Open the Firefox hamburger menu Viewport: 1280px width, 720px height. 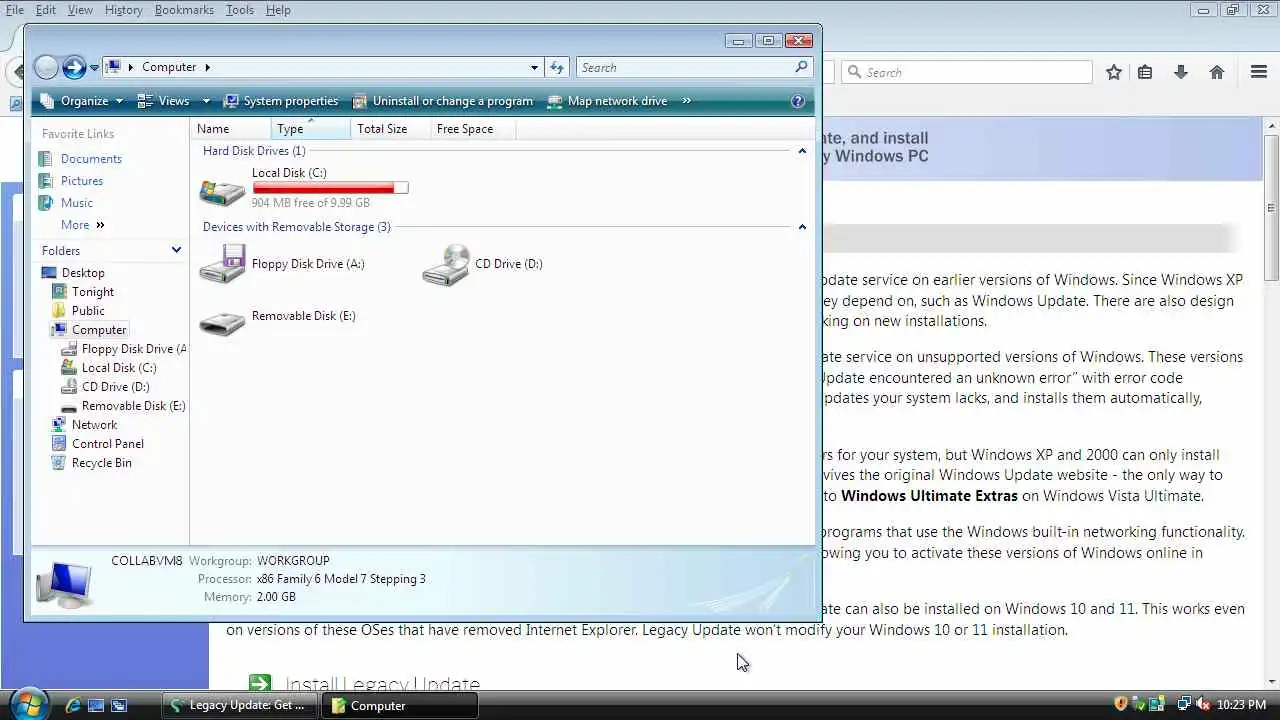pos(1259,72)
